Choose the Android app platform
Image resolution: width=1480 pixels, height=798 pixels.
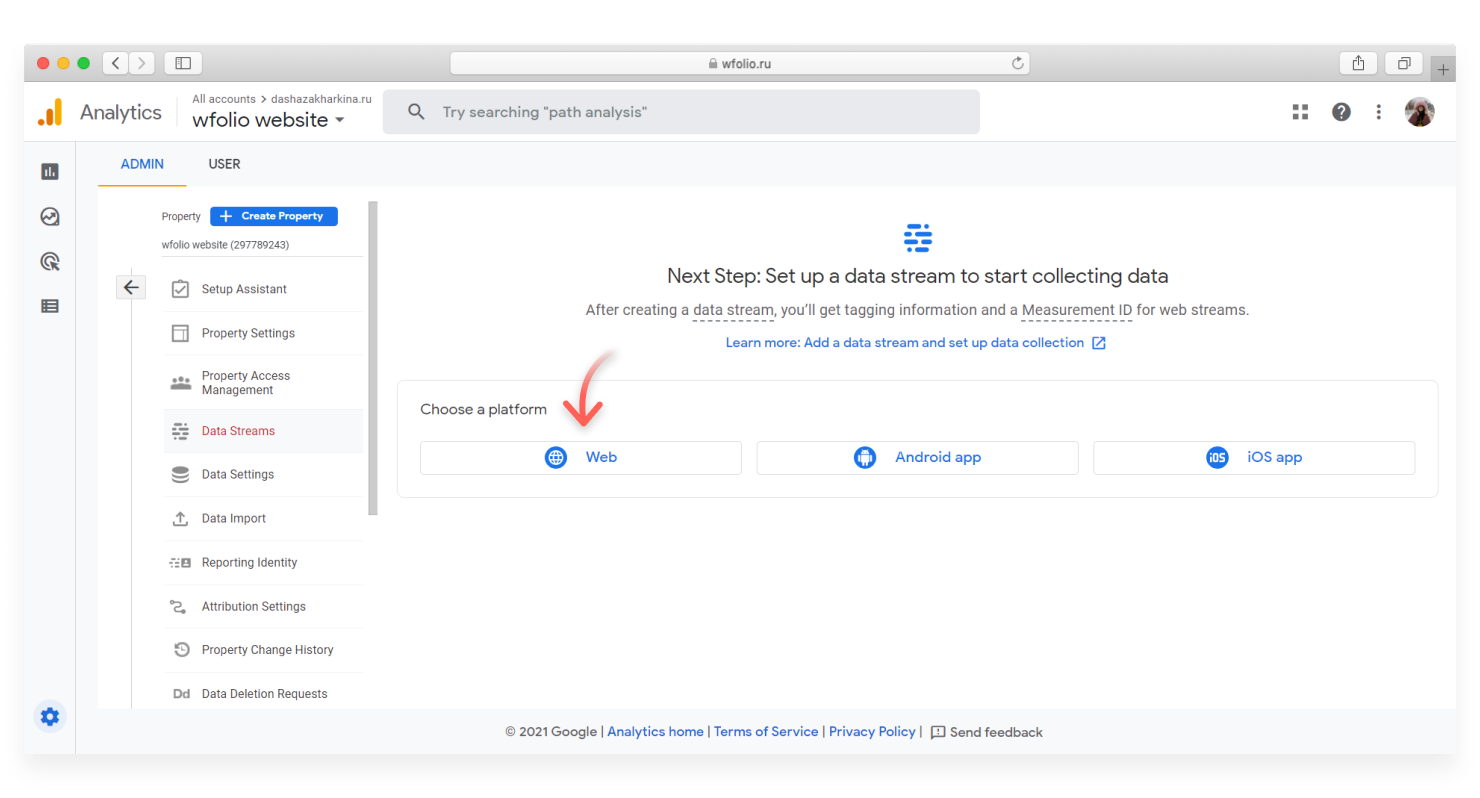[x=917, y=457]
